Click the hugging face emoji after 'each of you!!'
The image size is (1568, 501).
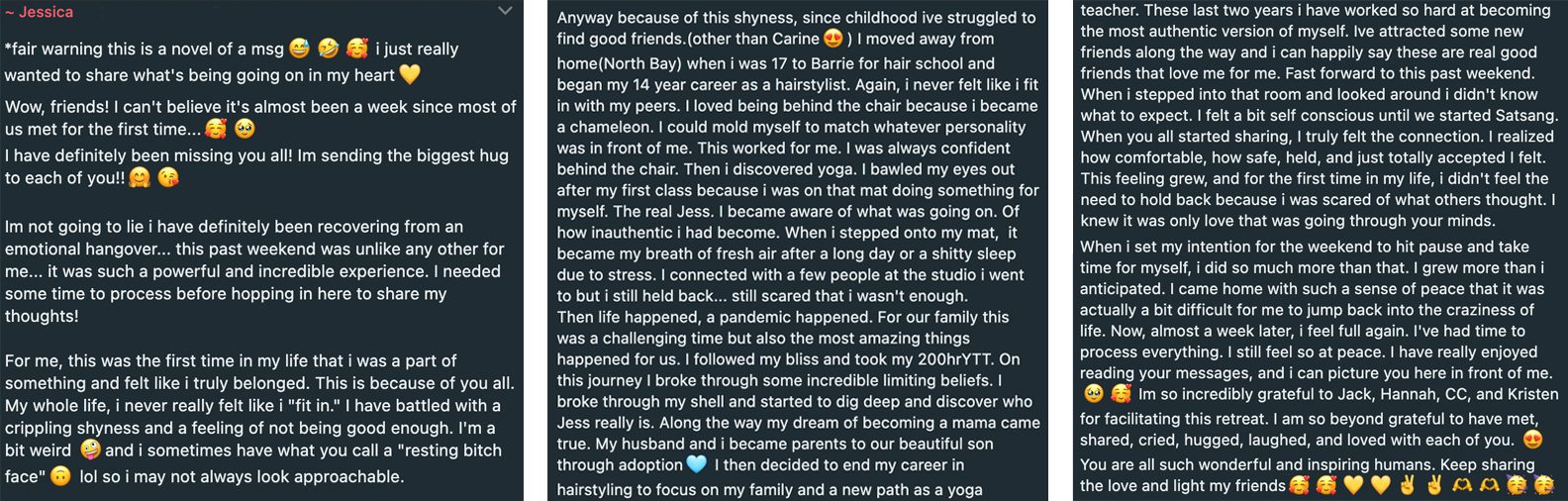click(x=141, y=178)
